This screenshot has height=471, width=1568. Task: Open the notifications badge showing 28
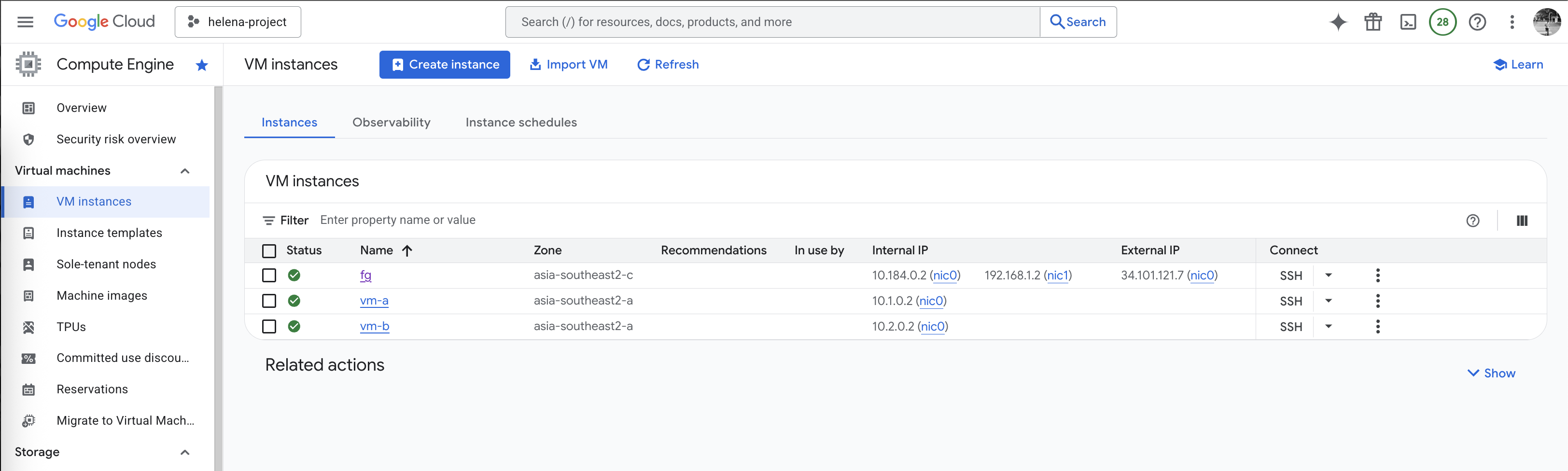pyautogui.click(x=1442, y=22)
